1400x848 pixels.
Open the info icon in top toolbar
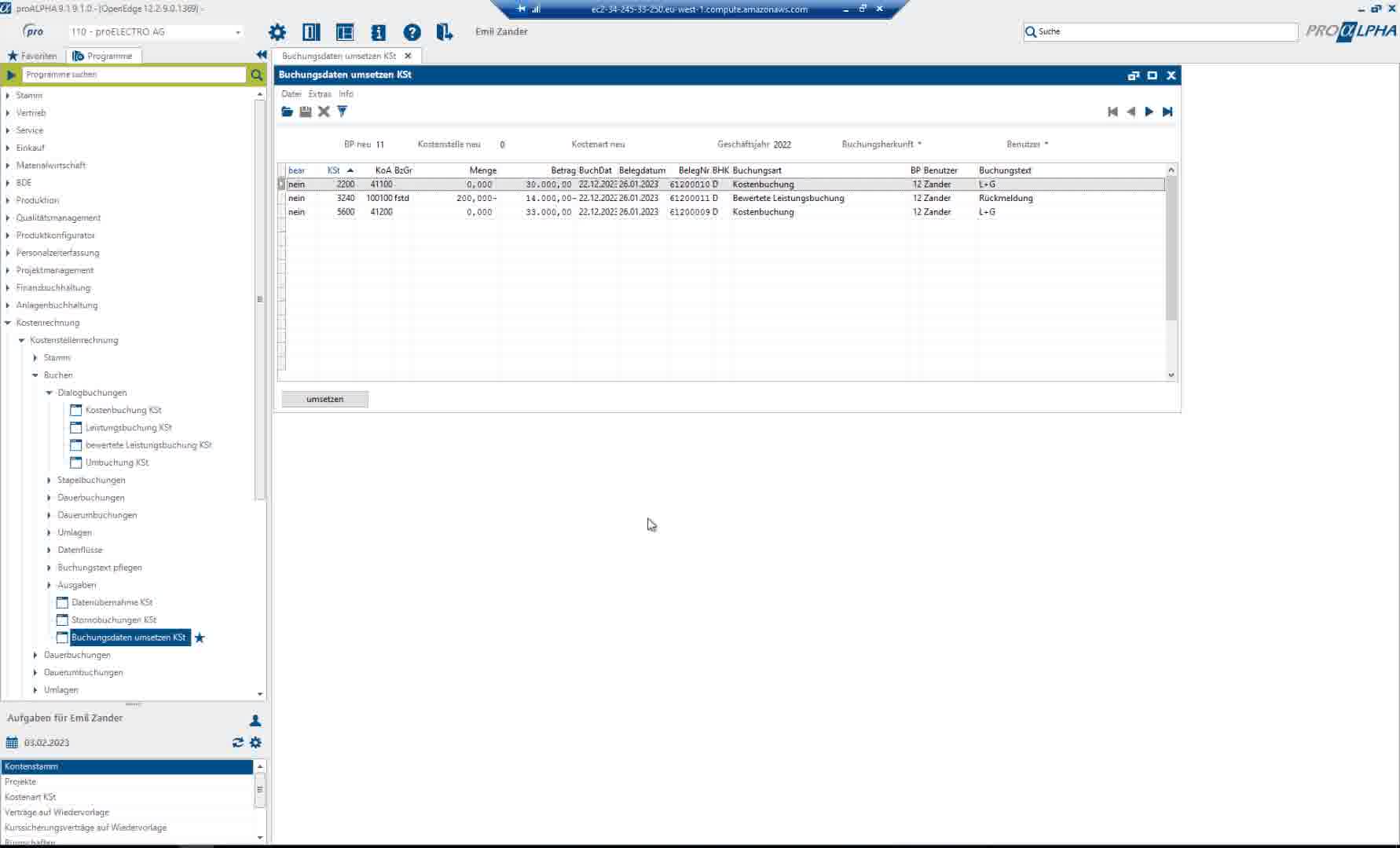pos(378,32)
